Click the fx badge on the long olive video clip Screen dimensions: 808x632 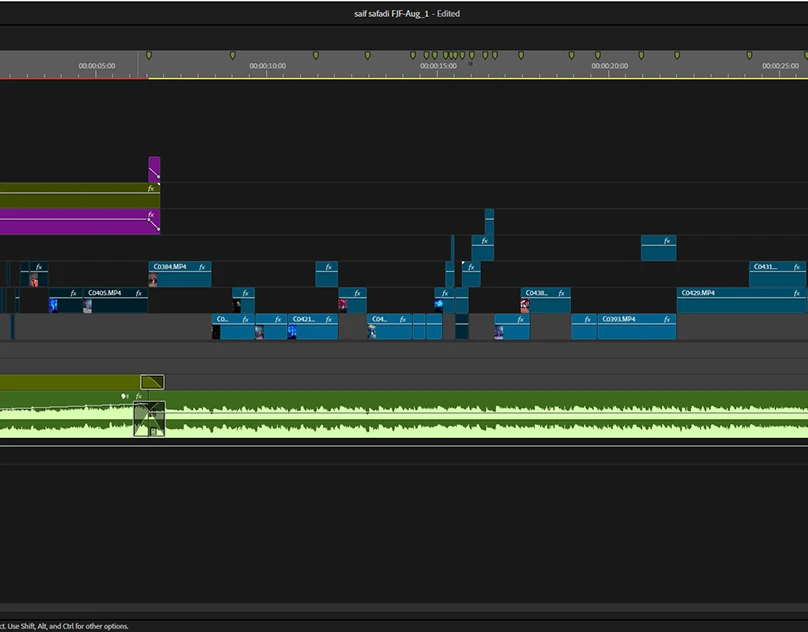click(x=151, y=188)
